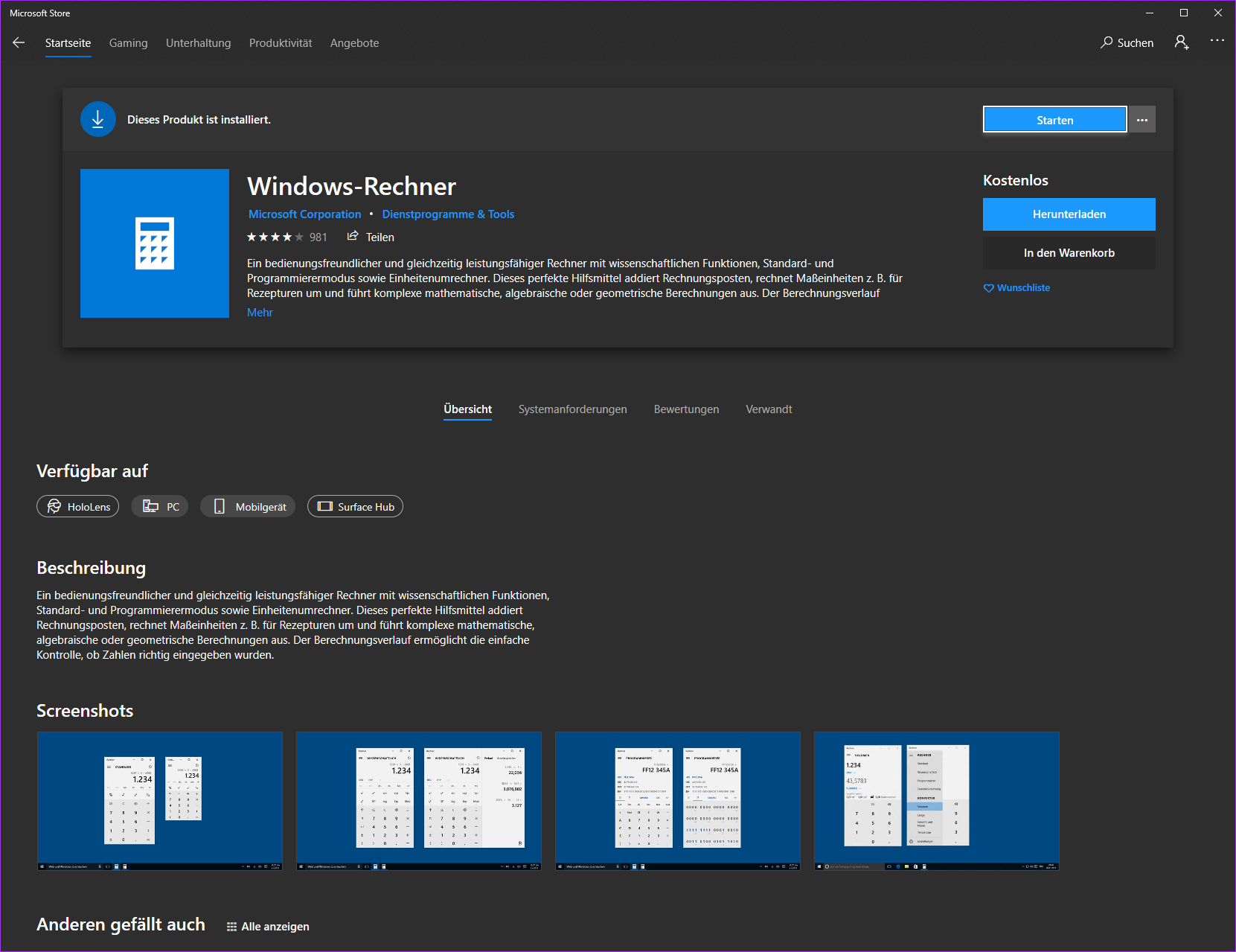The width and height of the screenshot is (1236, 952).
Task: Open the Bewertungen tab
Action: (x=686, y=409)
